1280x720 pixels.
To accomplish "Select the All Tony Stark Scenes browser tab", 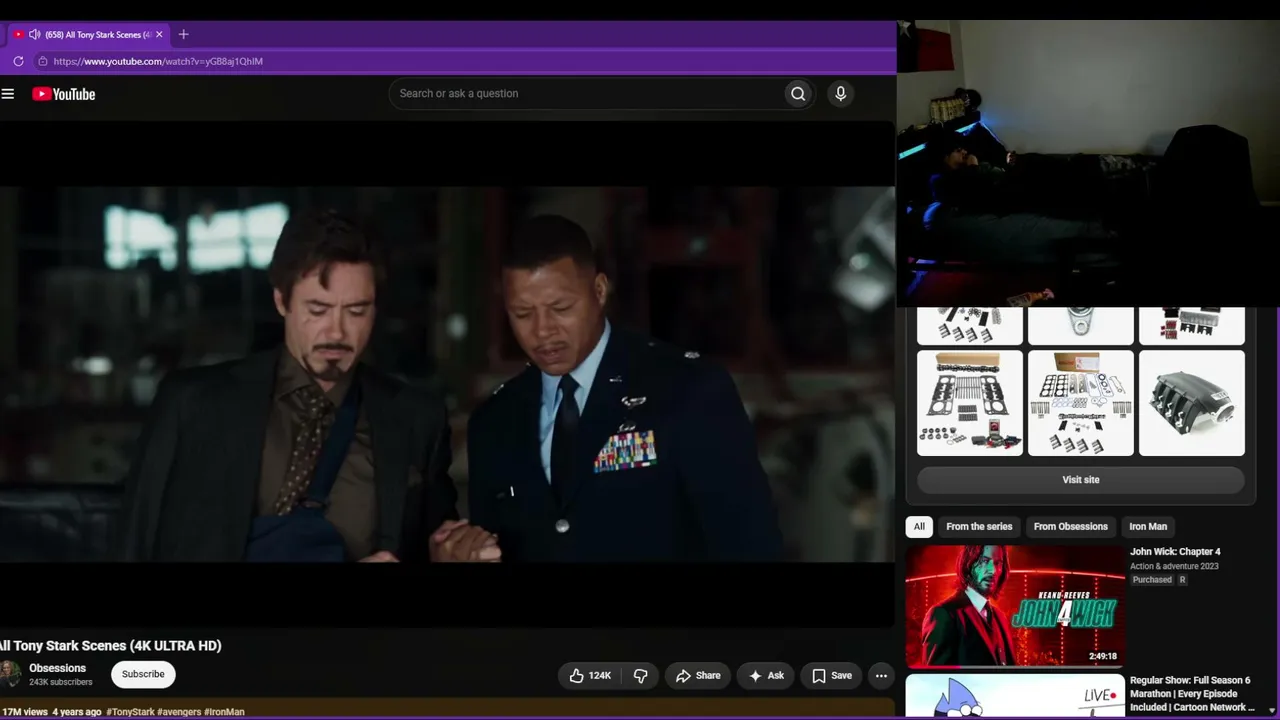I will 89,34.
